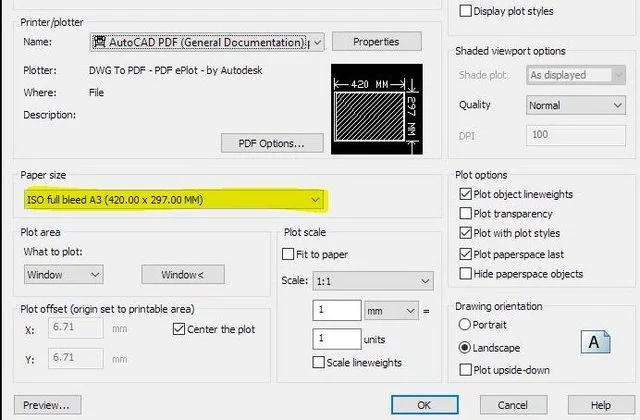Uncheck Center the plot

tap(179, 329)
